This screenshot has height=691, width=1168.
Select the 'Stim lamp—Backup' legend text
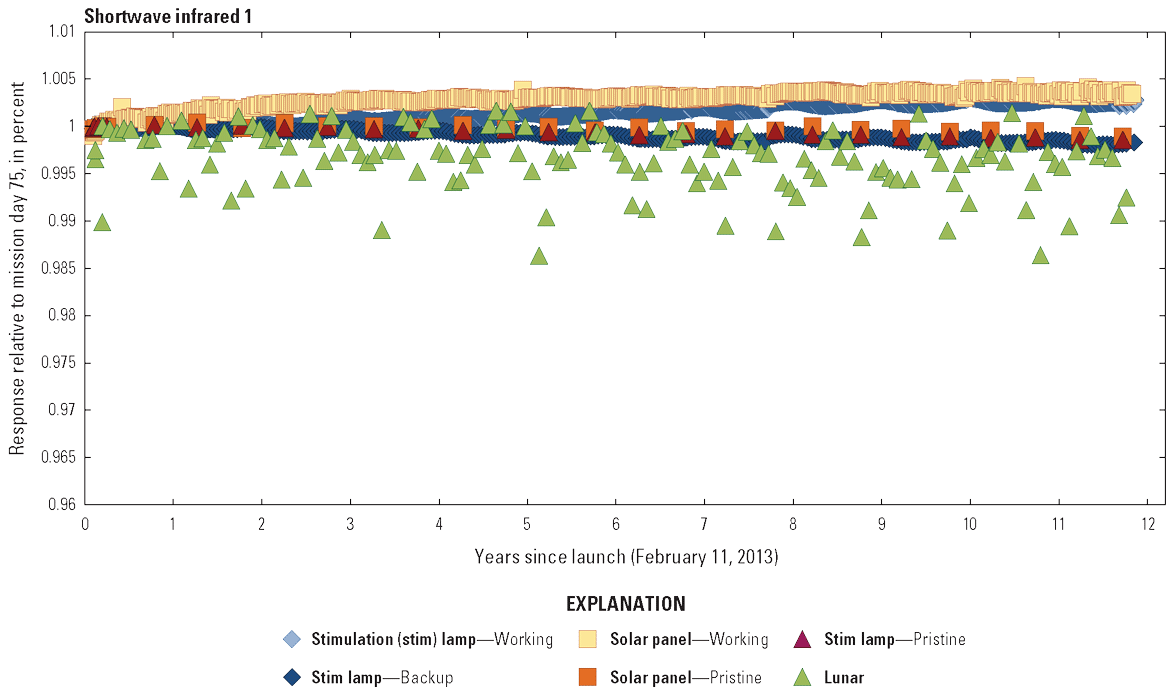382,677
